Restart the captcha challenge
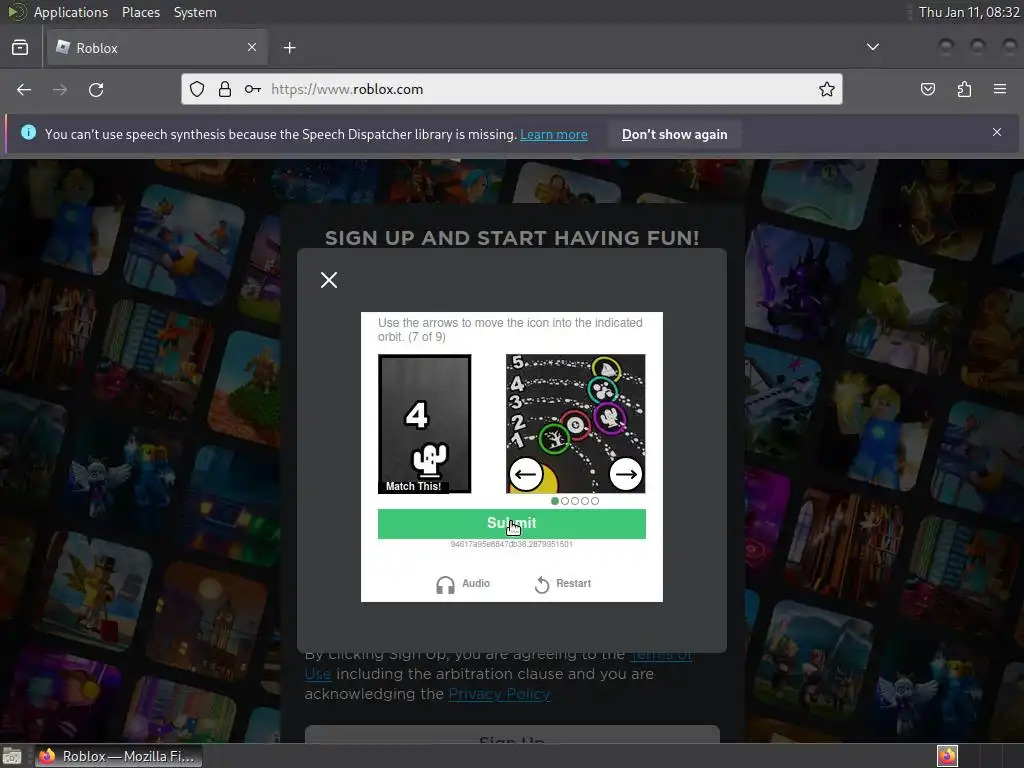Viewport: 1024px width, 768px height. [562, 584]
